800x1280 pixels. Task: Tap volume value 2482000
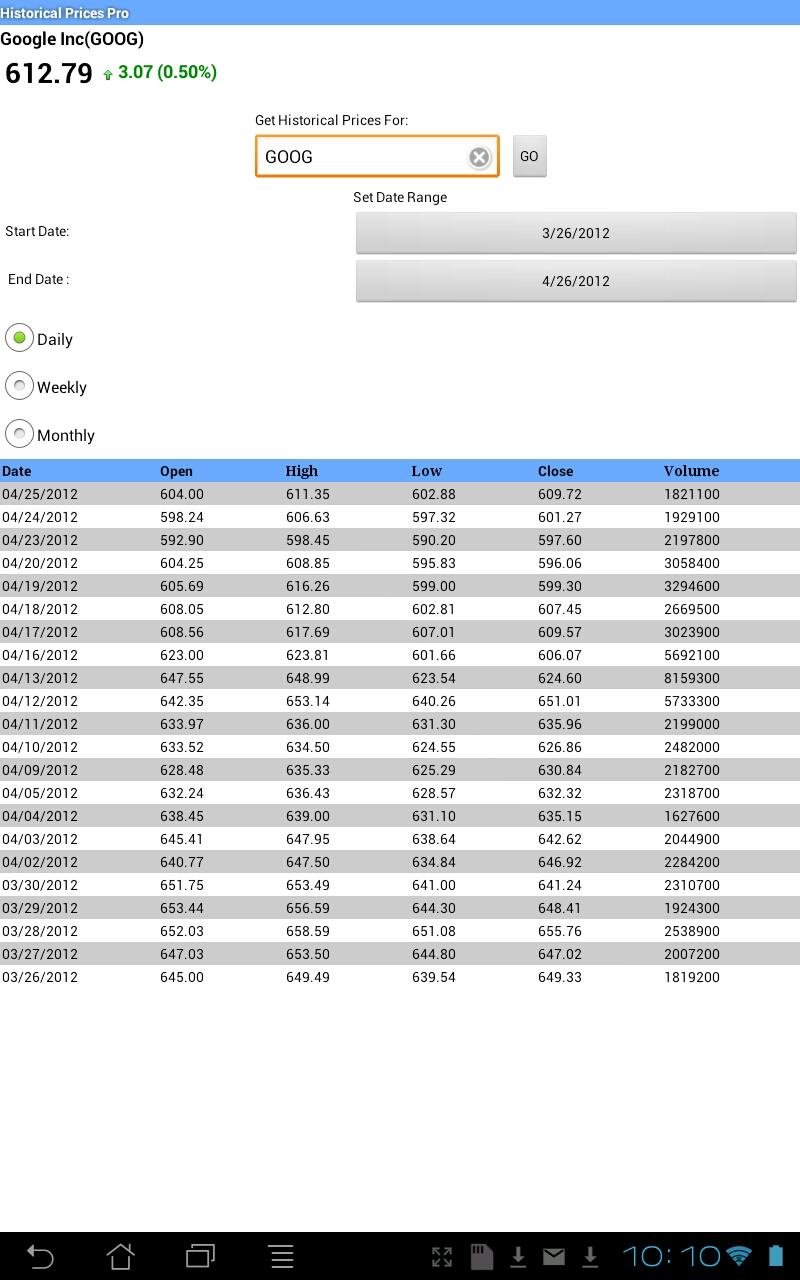(692, 747)
